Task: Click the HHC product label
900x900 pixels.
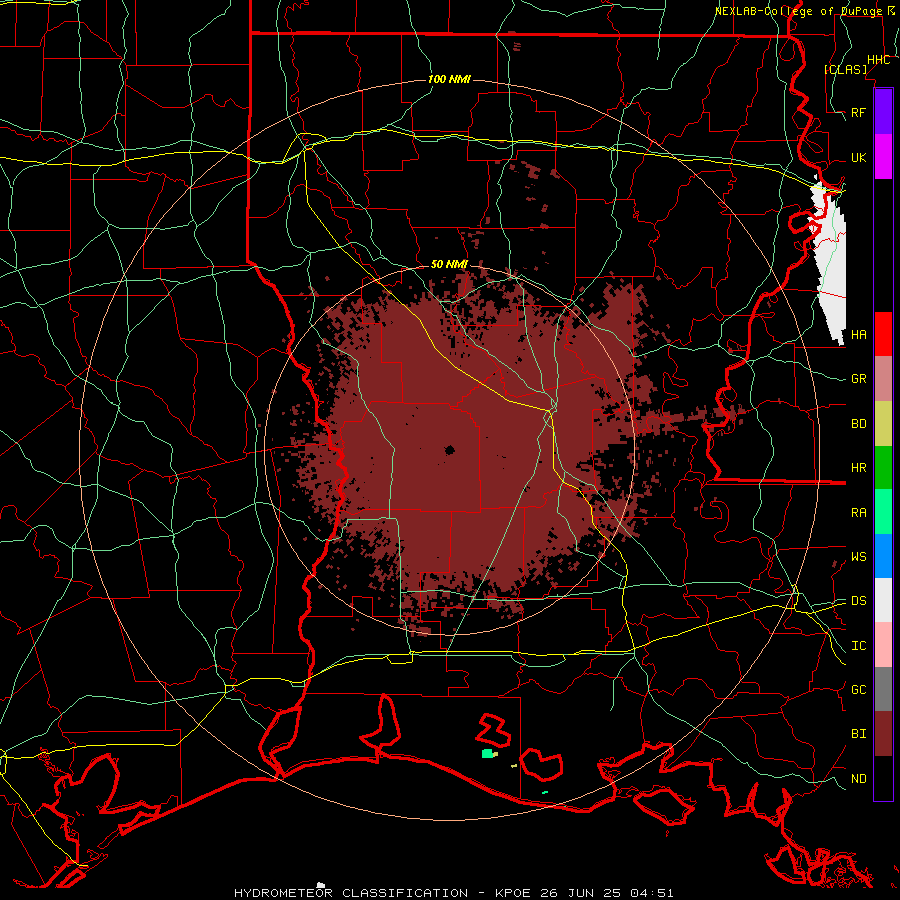Action: [x=878, y=60]
